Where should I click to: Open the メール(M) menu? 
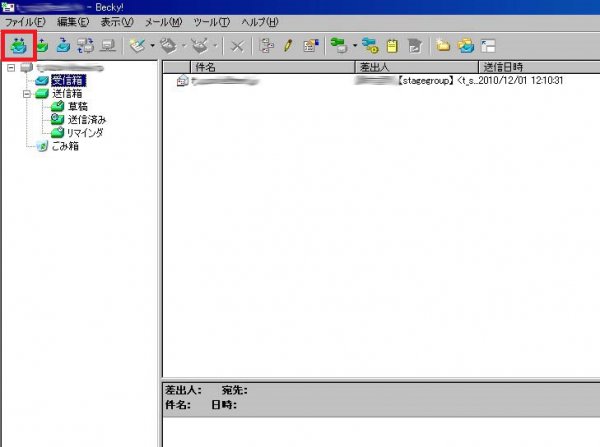162,22
